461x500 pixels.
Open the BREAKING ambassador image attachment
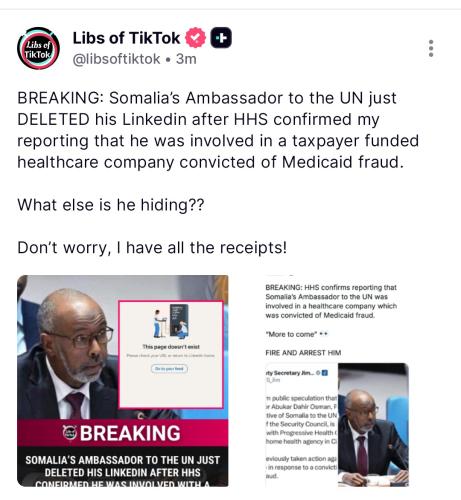[x=123, y=381]
